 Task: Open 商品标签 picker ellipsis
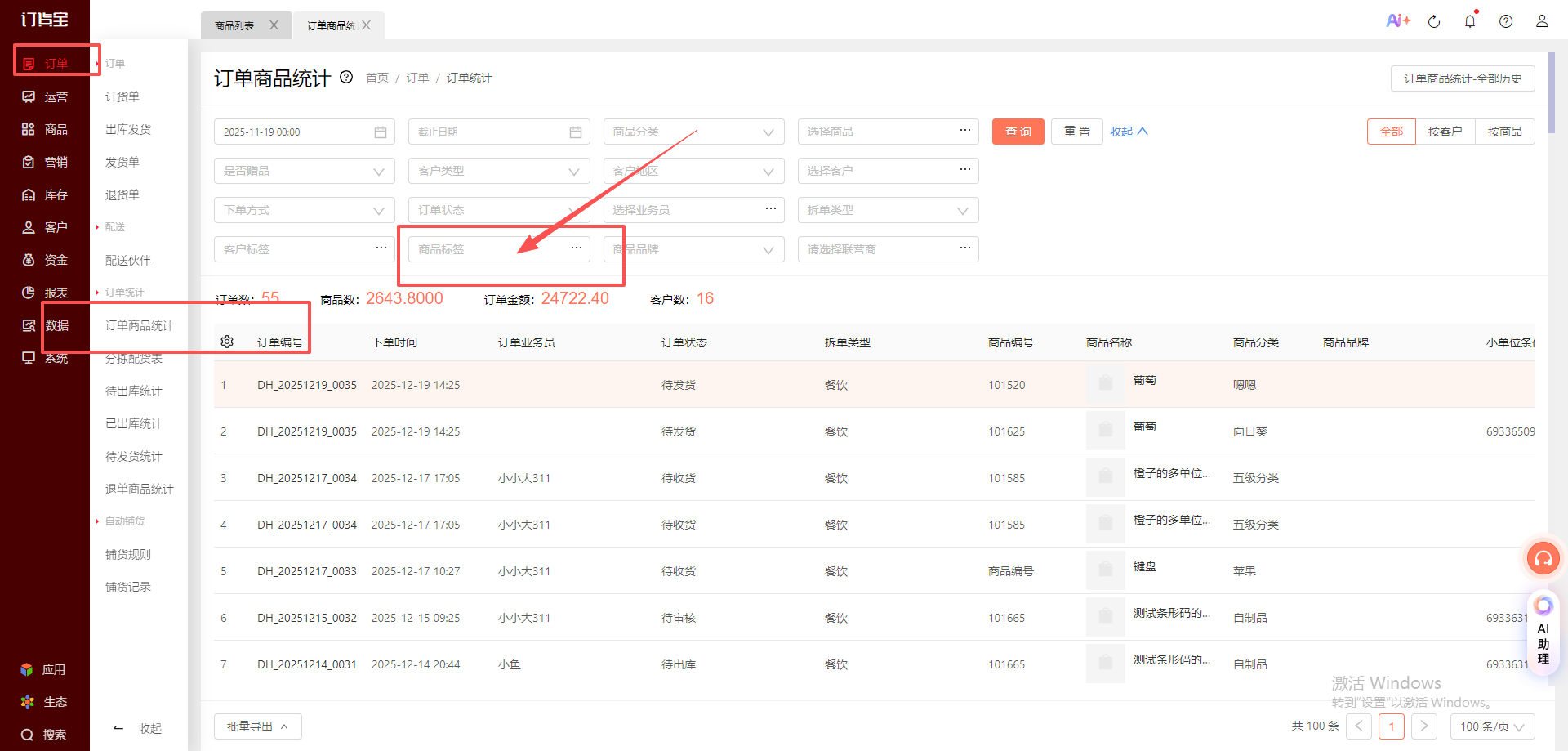(x=577, y=248)
